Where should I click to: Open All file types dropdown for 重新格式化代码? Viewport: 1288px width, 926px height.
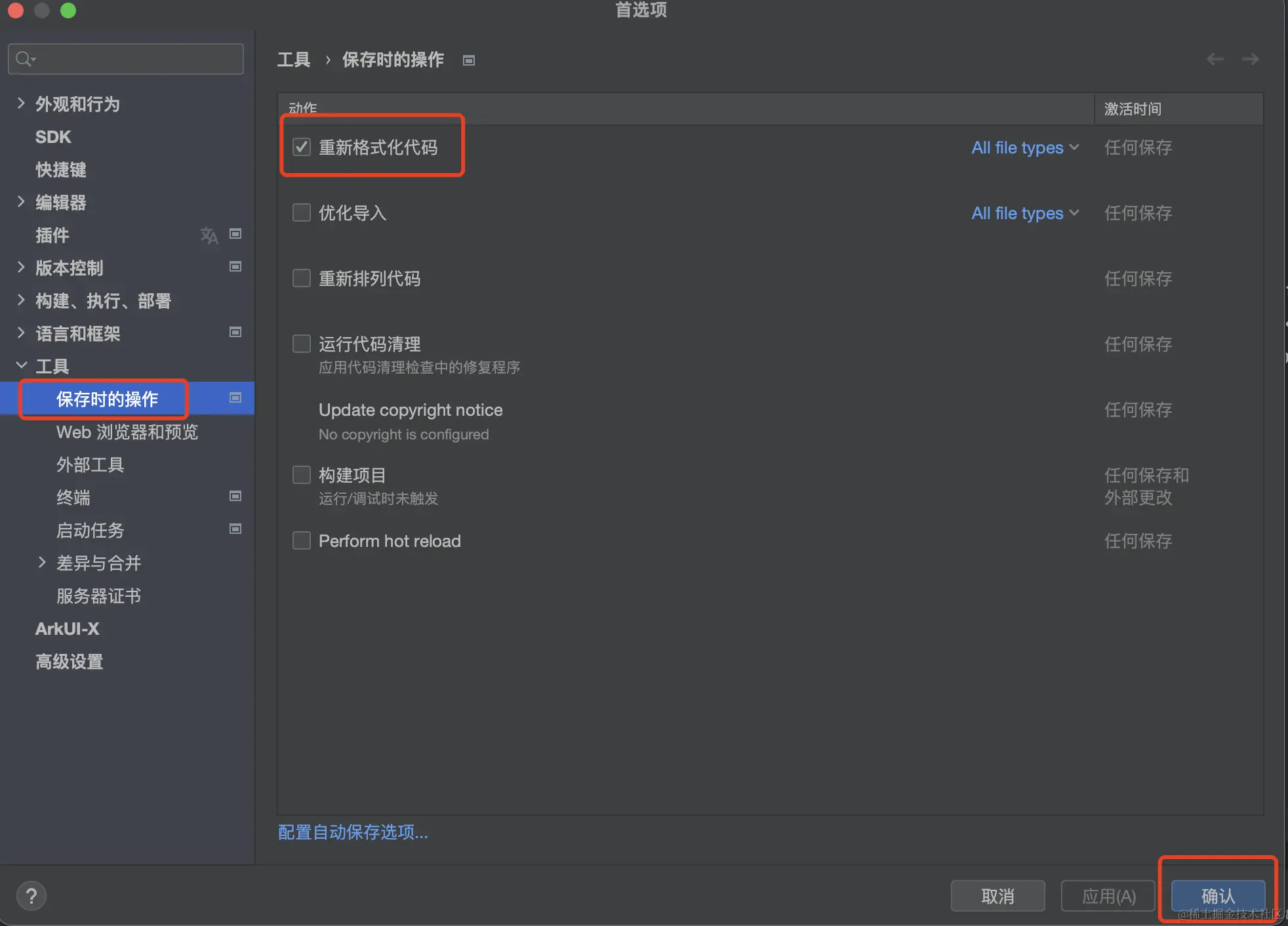tap(1024, 148)
